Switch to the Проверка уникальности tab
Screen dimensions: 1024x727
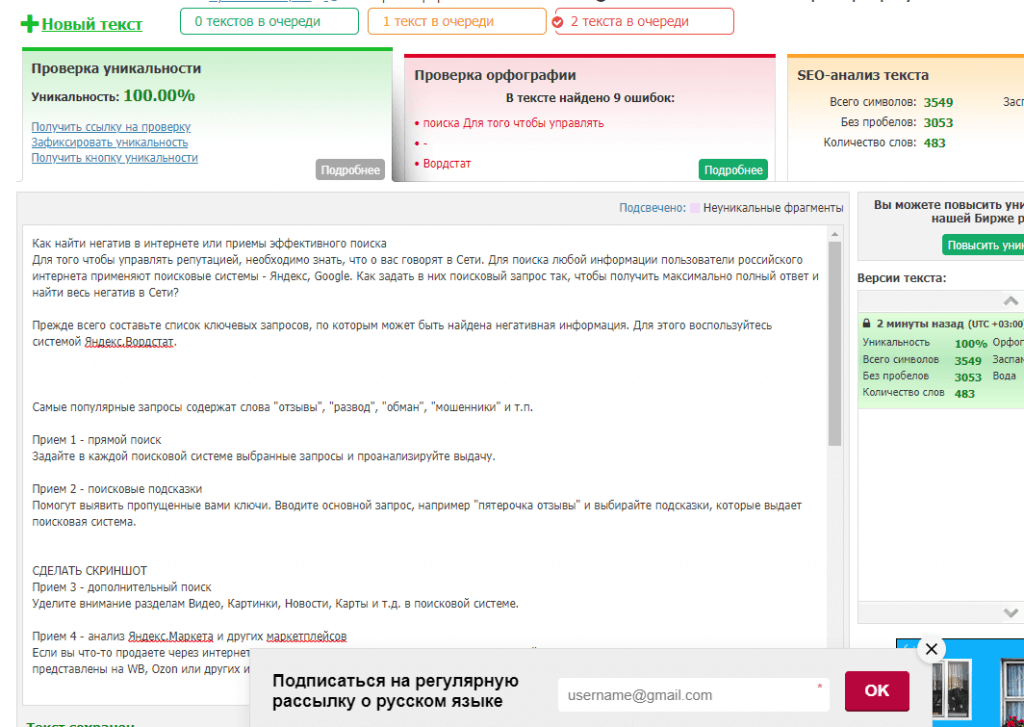[116, 69]
